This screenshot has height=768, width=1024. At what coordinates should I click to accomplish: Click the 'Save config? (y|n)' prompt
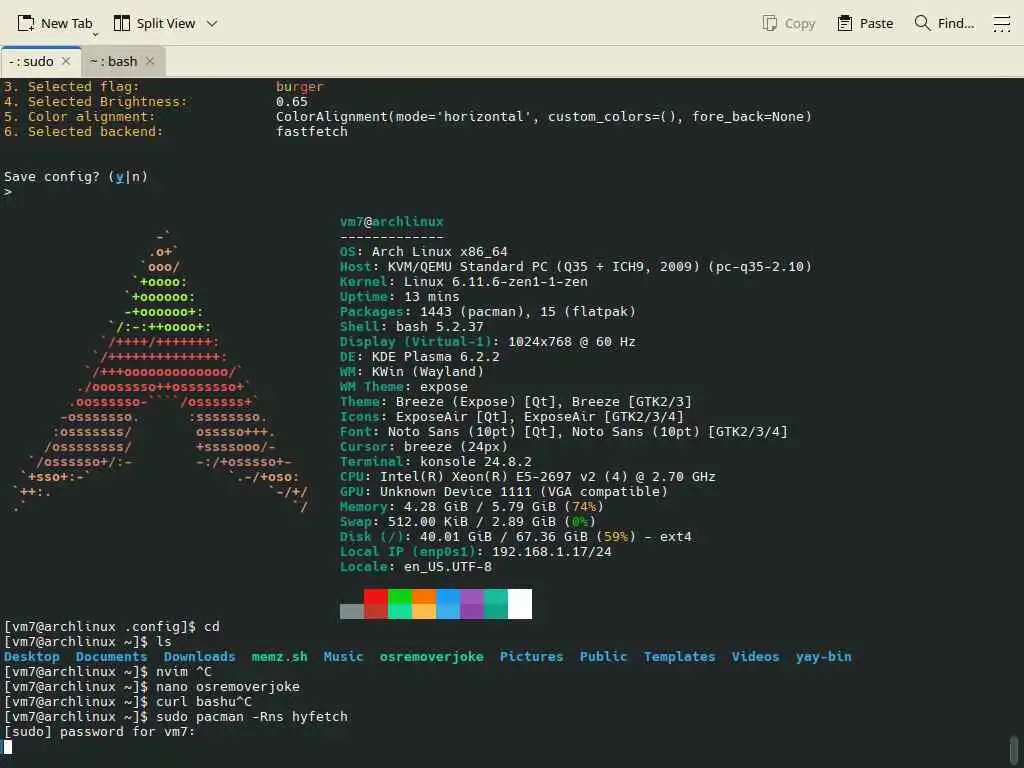(x=76, y=177)
